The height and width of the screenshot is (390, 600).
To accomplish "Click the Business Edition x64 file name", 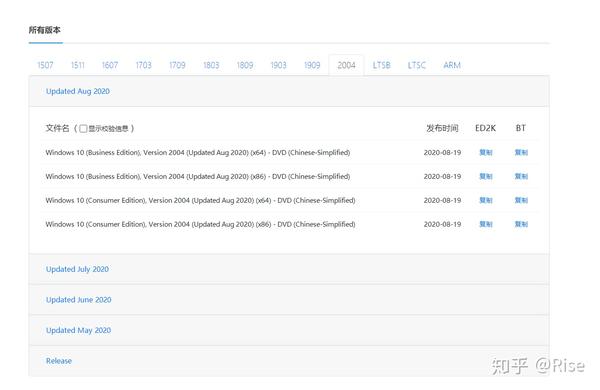I will coord(198,152).
